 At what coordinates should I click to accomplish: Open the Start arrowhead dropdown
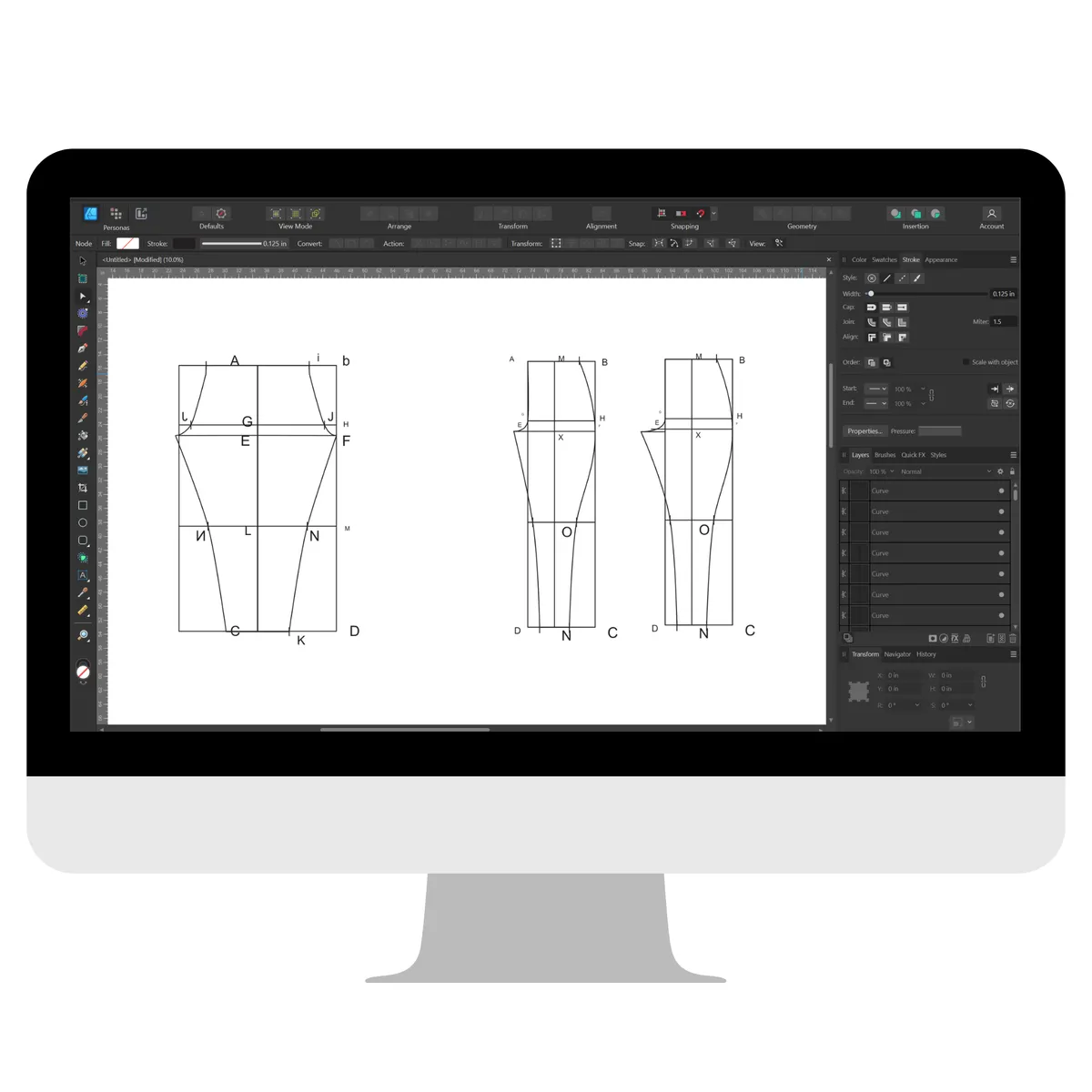tap(875, 389)
